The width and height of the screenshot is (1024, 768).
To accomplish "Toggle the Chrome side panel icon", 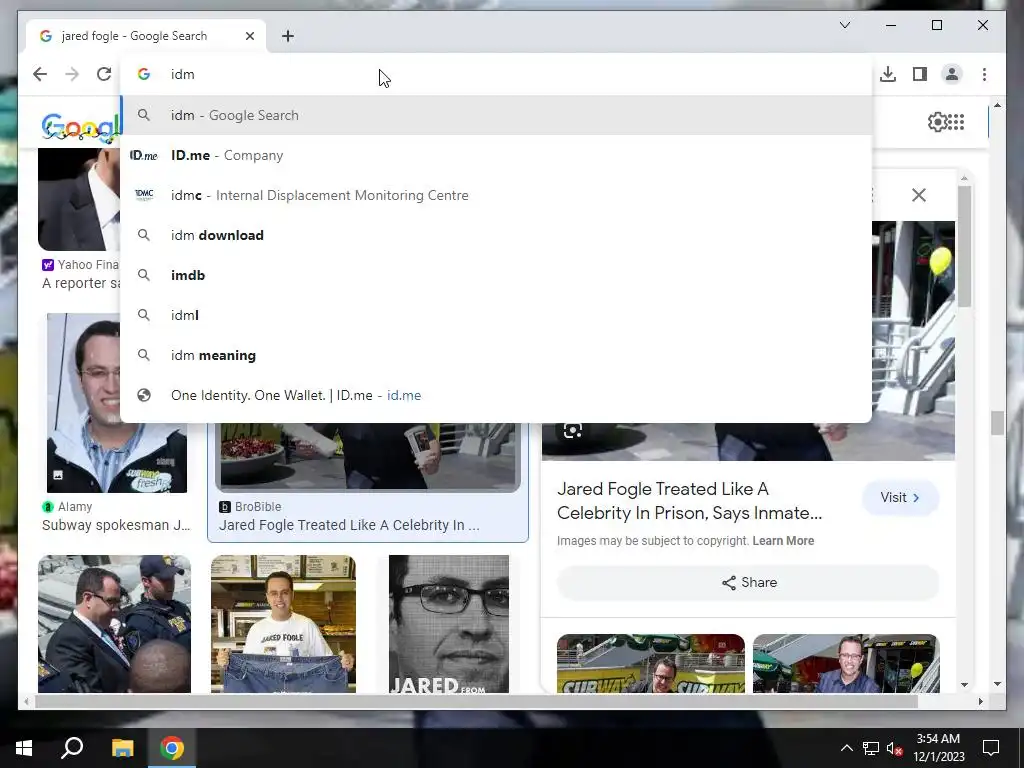I will click(920, 74).
